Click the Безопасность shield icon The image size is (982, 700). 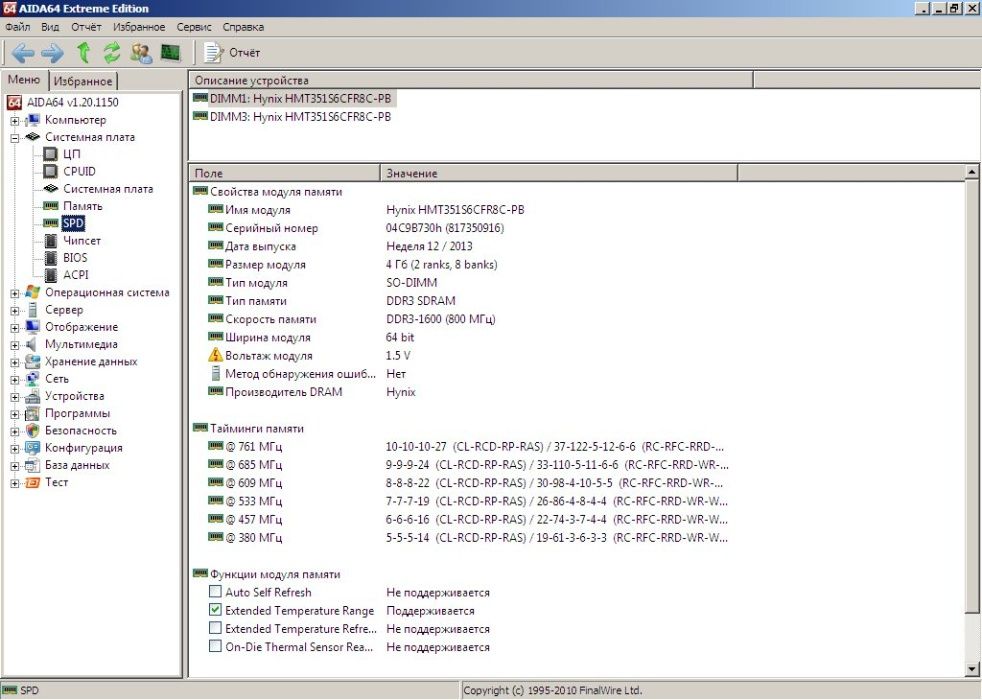point(33,431)
